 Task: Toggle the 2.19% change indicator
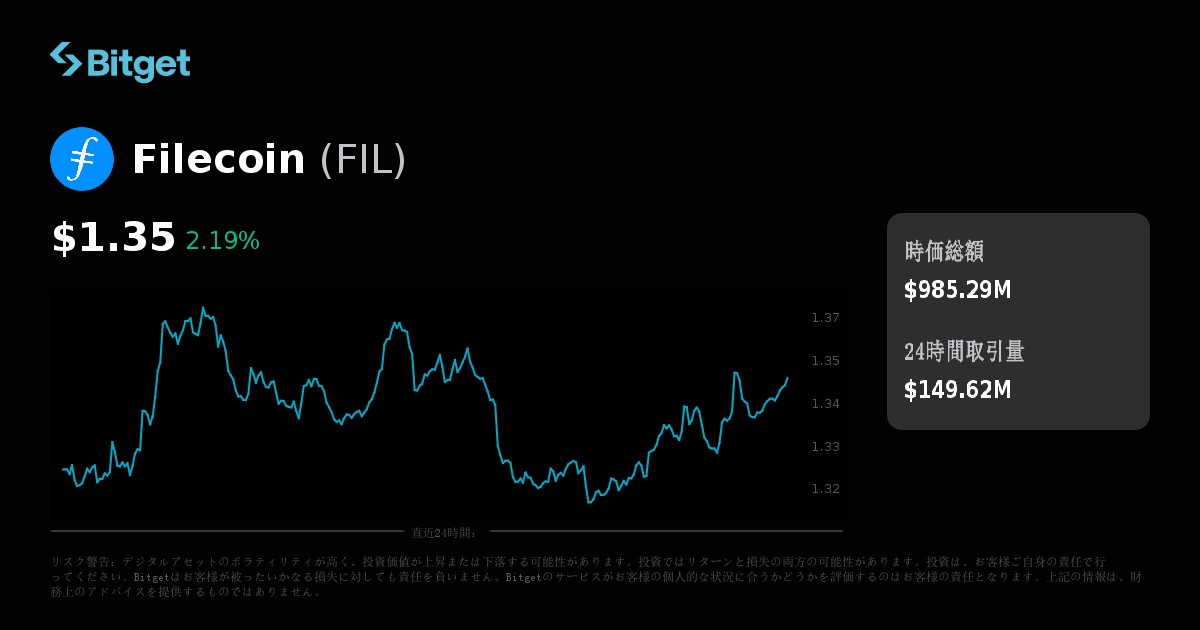point(222,240)
